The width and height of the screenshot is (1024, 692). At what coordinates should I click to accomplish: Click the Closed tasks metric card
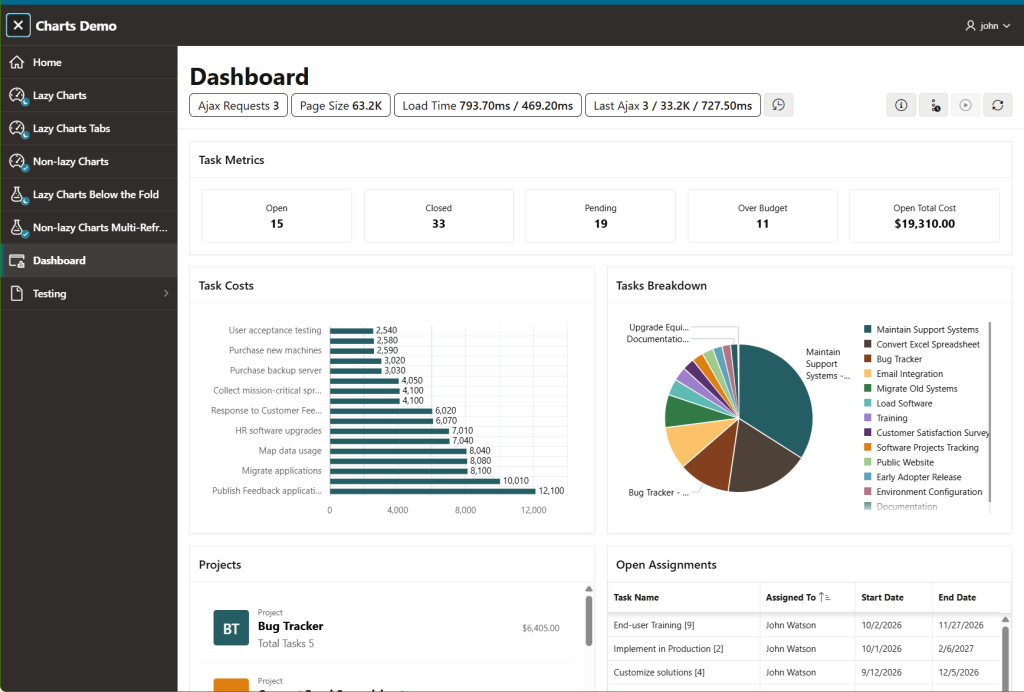[x=439, y=216]
